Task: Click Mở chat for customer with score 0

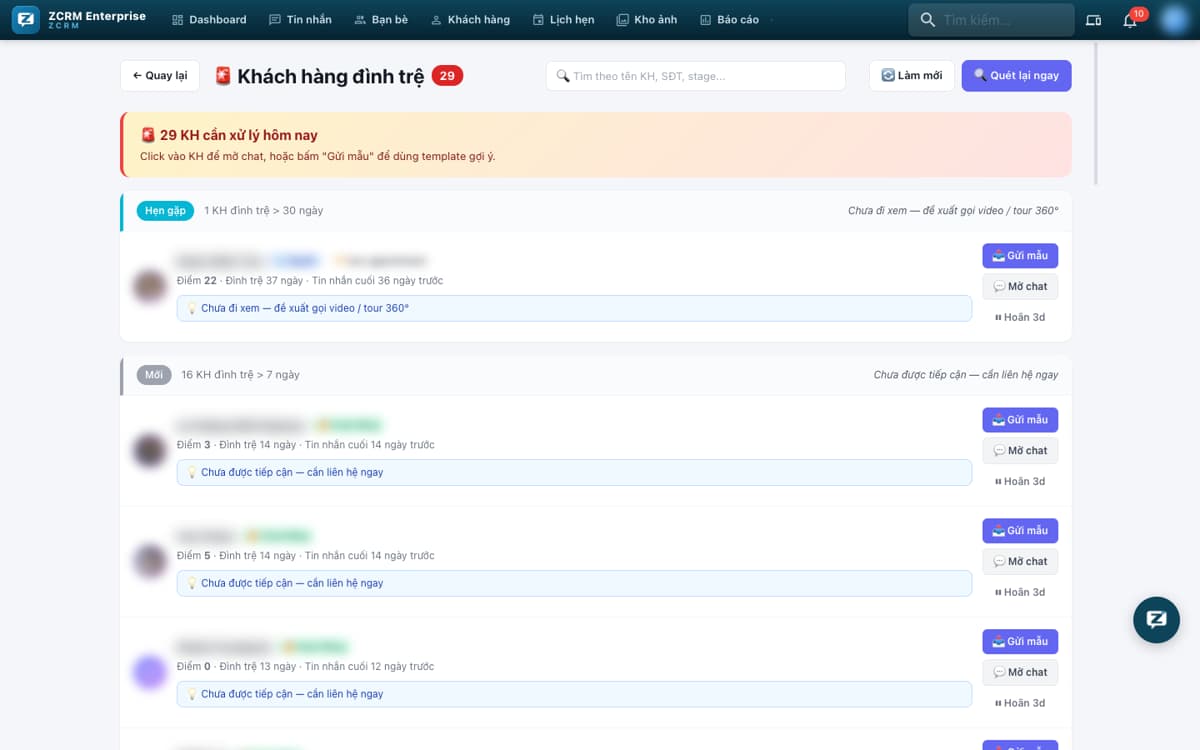Action: (1020, 673)
